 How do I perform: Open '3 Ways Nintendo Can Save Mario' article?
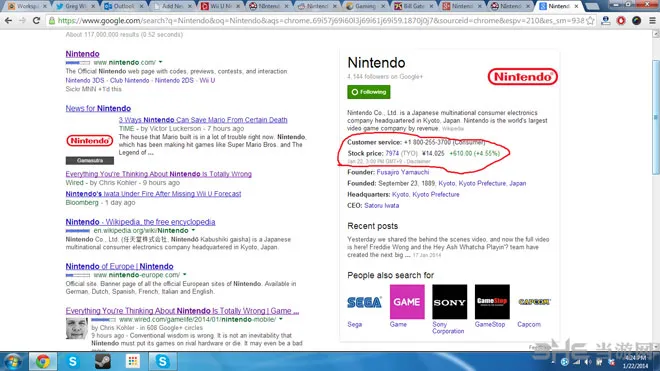point(203,120)
